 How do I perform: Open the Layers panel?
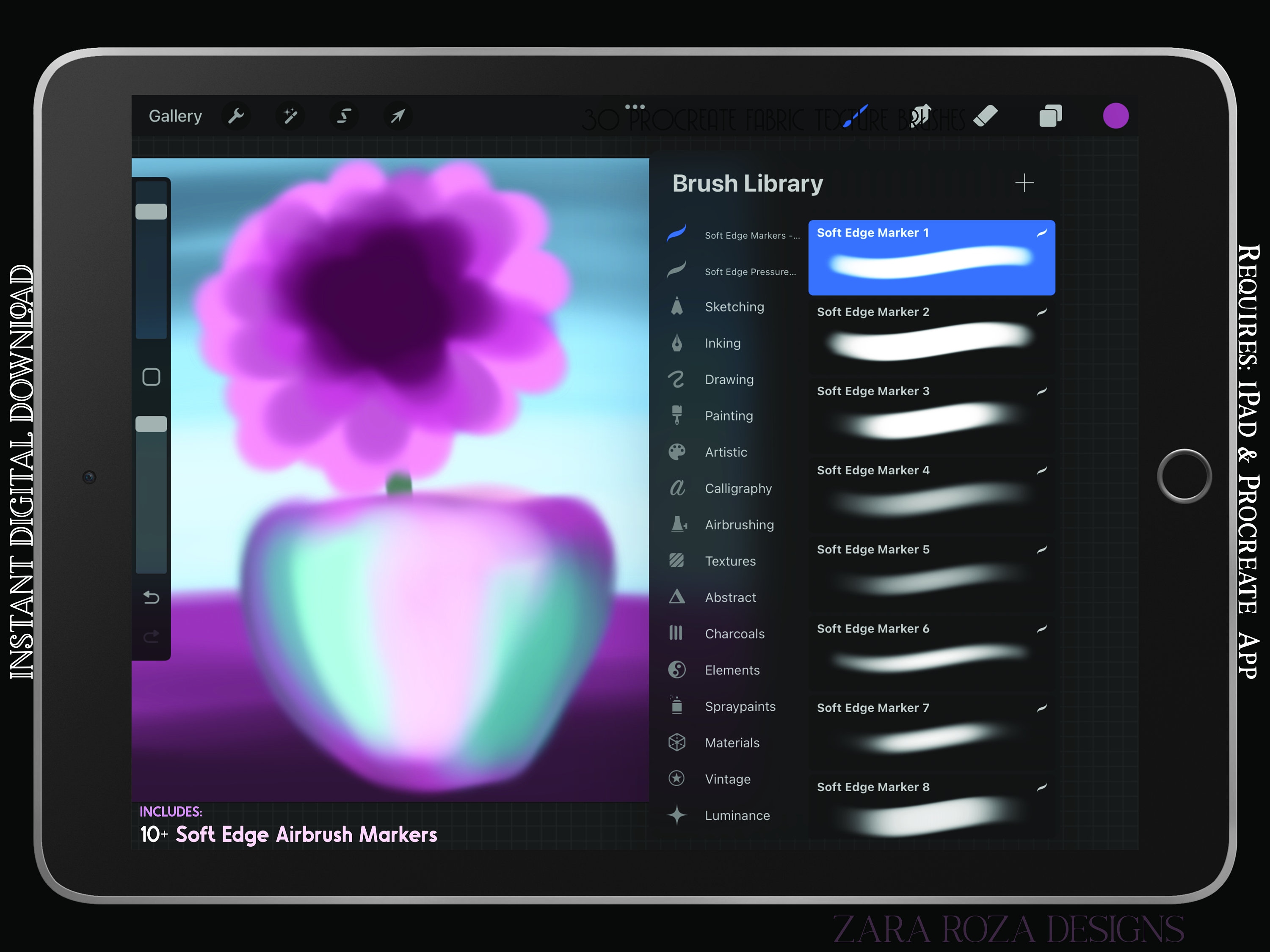point(1050,116)
